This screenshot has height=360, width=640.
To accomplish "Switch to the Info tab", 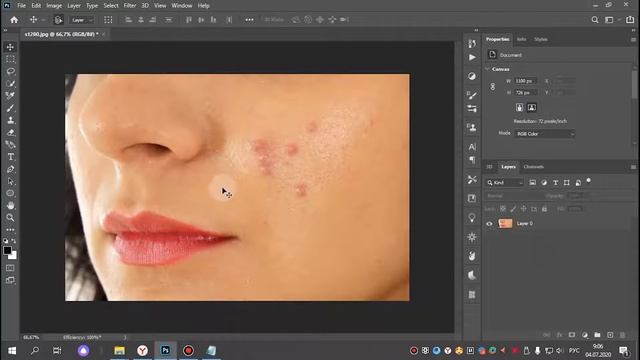I will [x=521, y=39].
